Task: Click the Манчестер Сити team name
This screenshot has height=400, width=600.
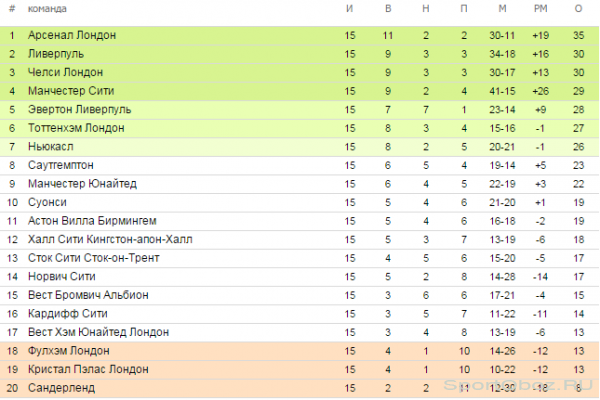Action: pyautogui.click(x=71, y=91)
